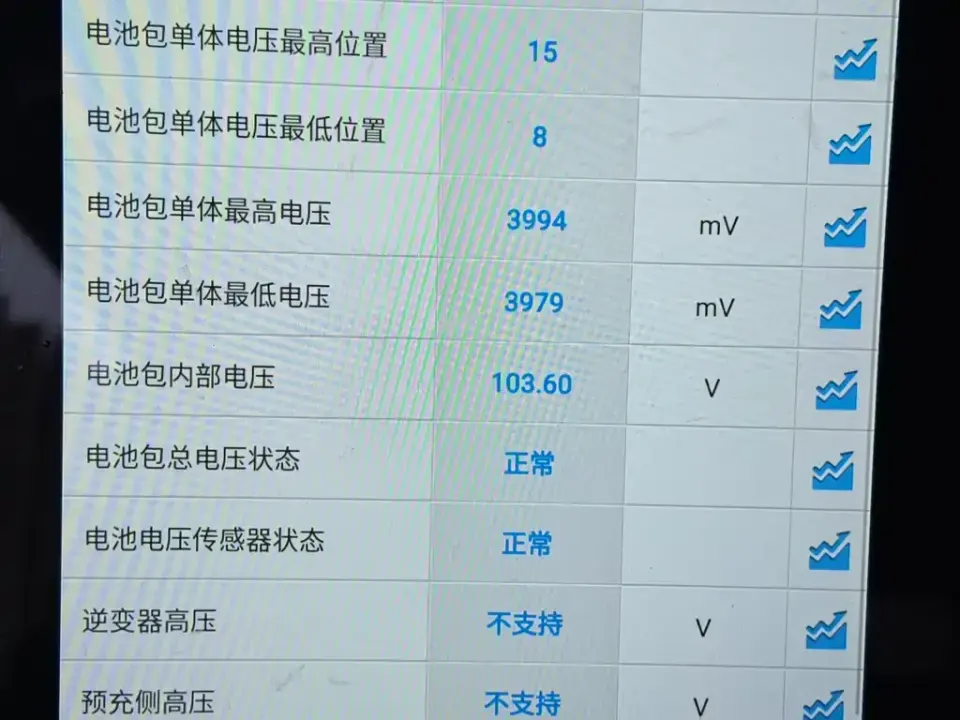
Task: Open chart icon for 电池电压传感器状态
Action: click(x=830, y=550)
